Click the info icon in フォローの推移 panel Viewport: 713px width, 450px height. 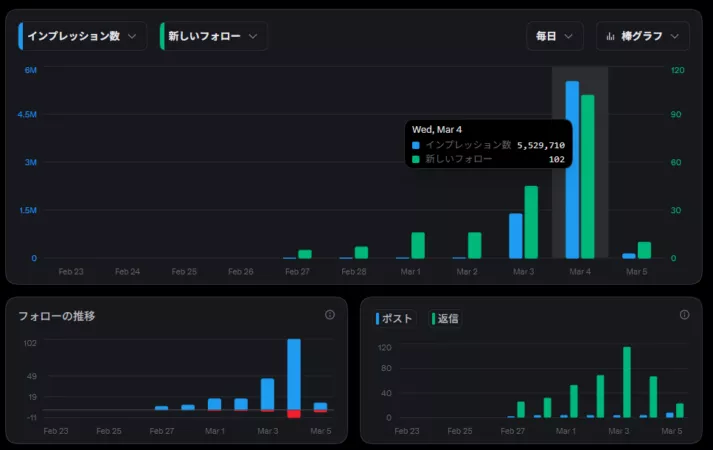330,315
